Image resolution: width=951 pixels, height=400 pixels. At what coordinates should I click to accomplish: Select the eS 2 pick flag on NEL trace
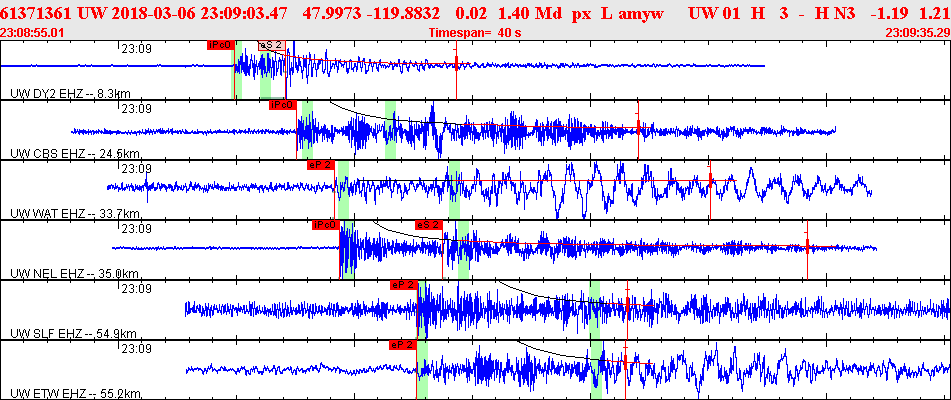coord(429,225)
